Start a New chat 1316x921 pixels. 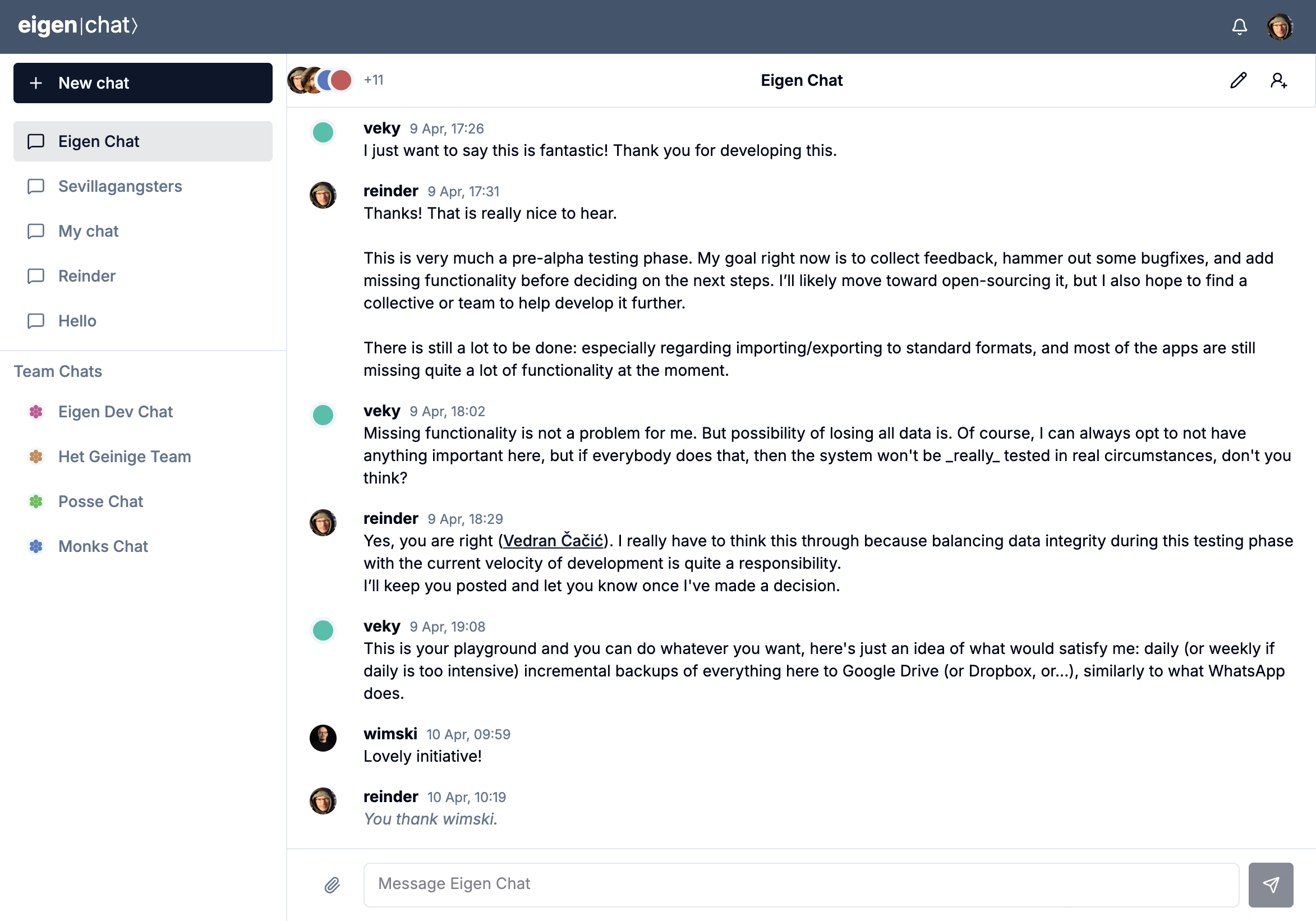point(142,83)
